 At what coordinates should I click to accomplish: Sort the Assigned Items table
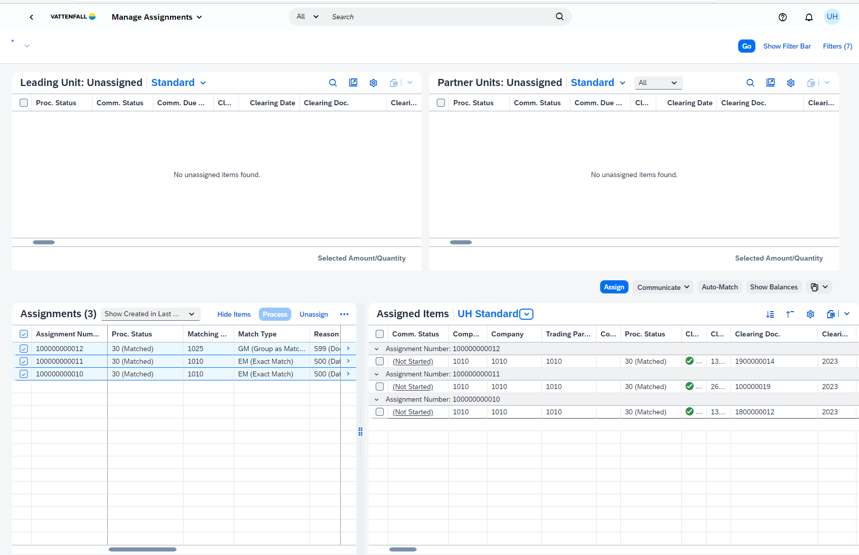coord(770,314)
